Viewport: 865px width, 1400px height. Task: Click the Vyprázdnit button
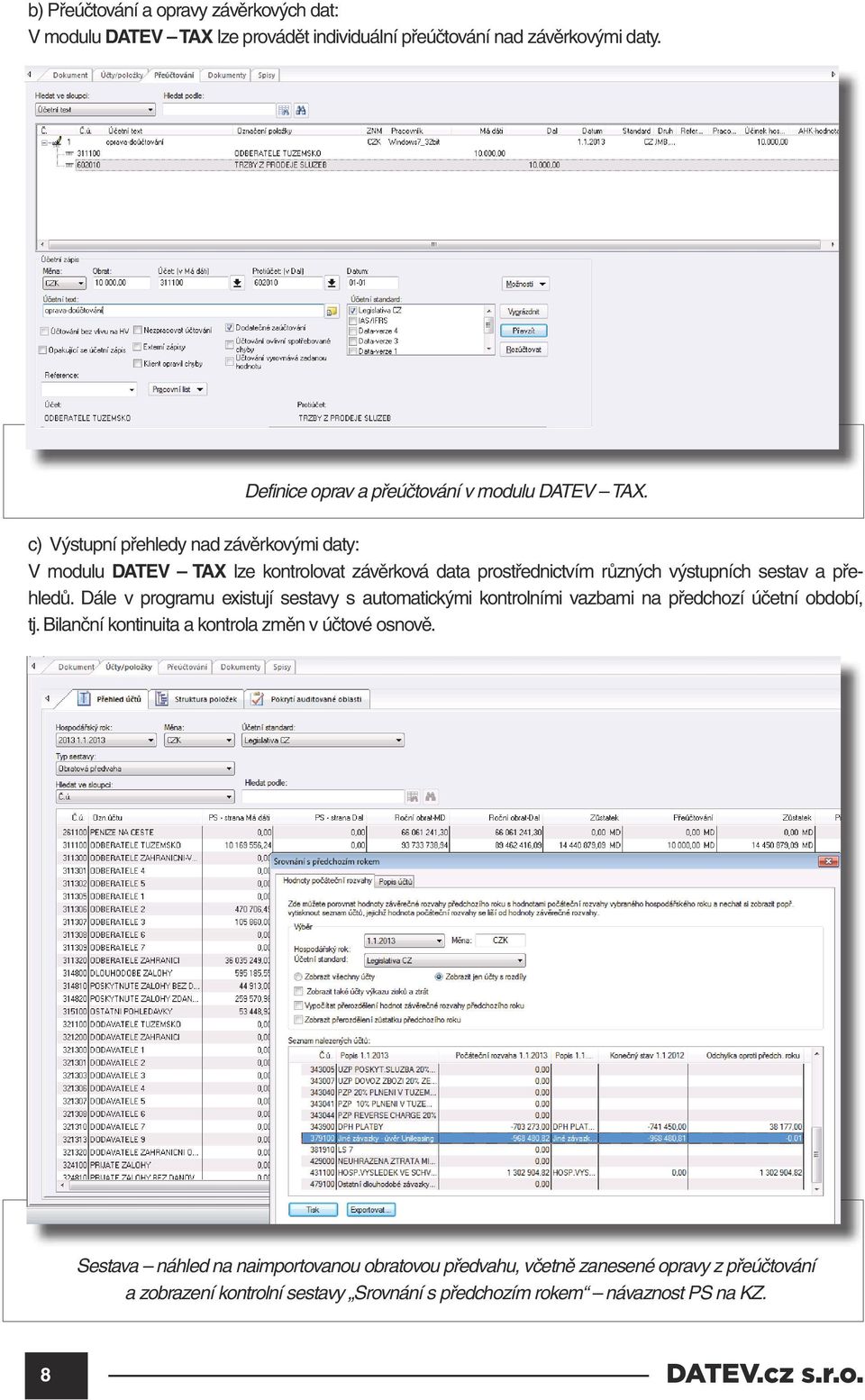coord(524,312)
